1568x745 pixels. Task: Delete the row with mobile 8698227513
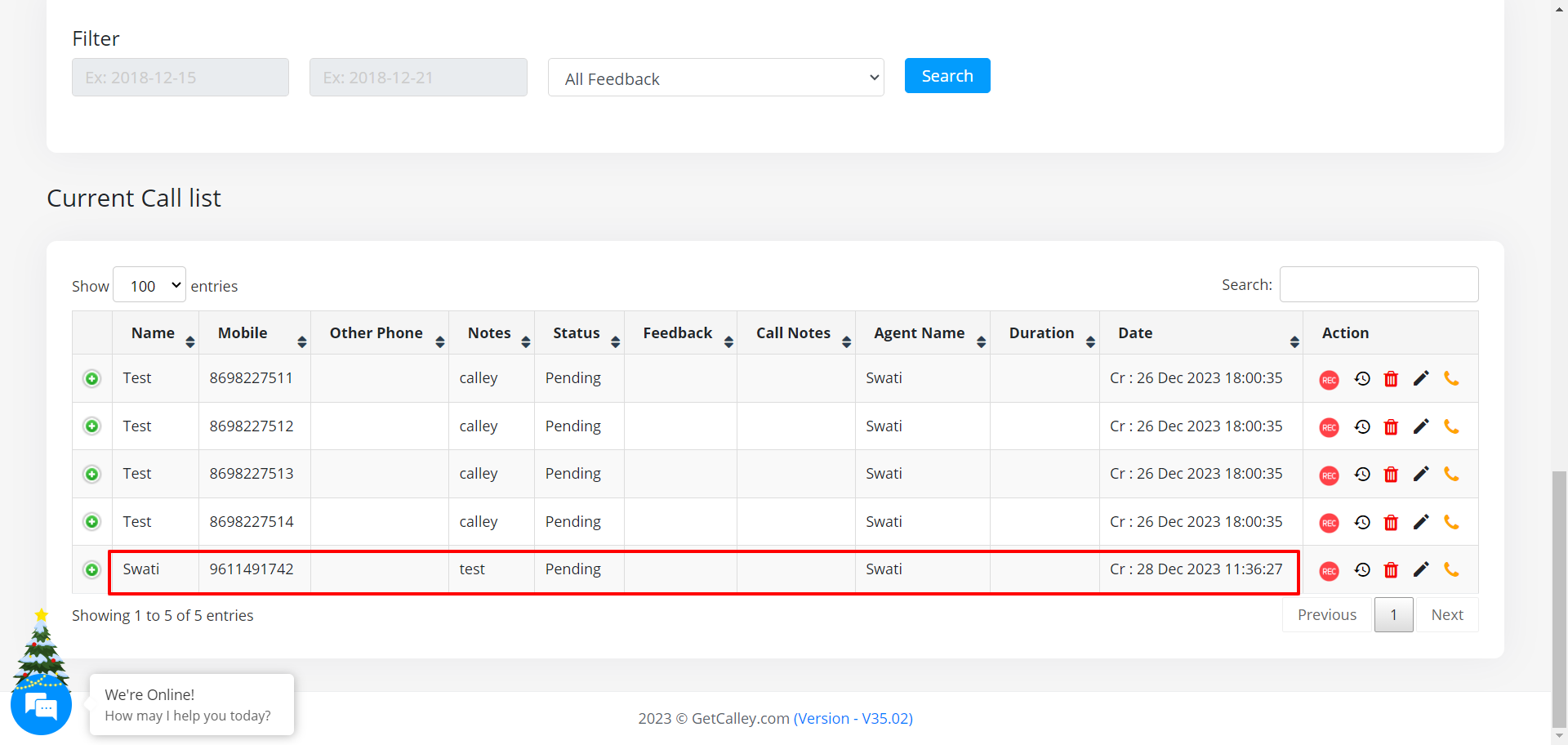point(1391,475)
